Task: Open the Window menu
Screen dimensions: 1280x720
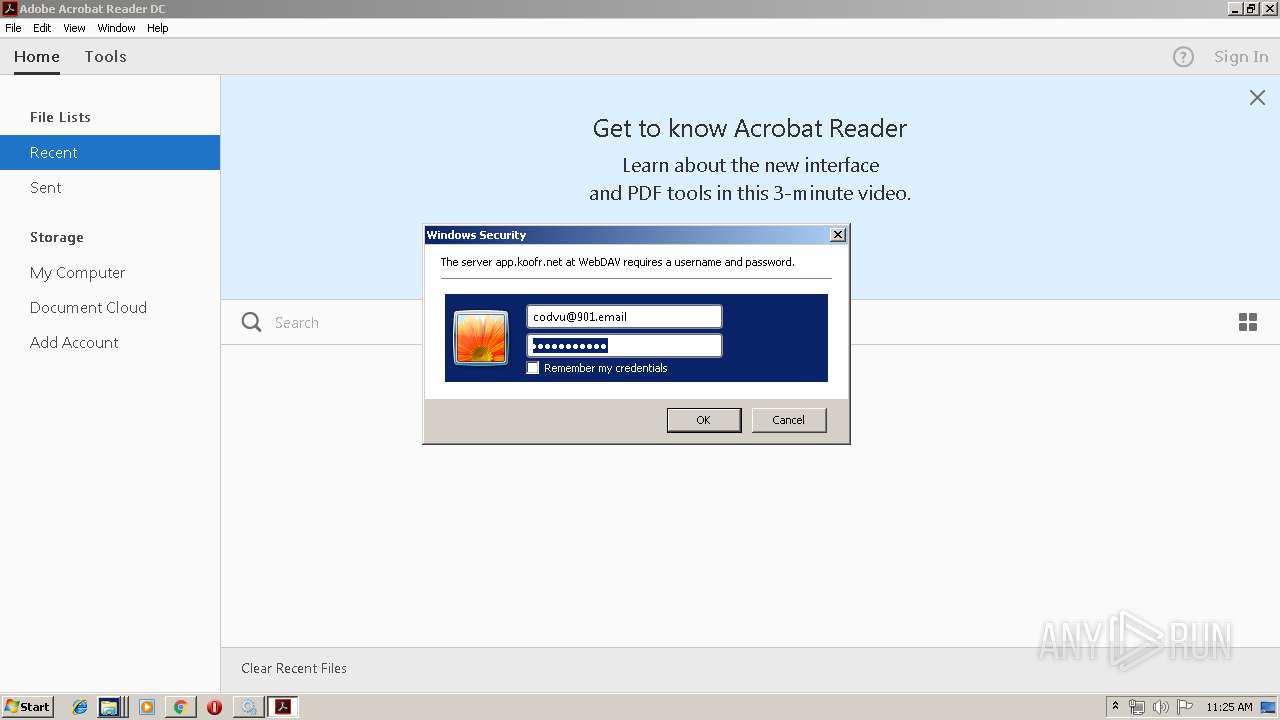Action: pos(116,28)
